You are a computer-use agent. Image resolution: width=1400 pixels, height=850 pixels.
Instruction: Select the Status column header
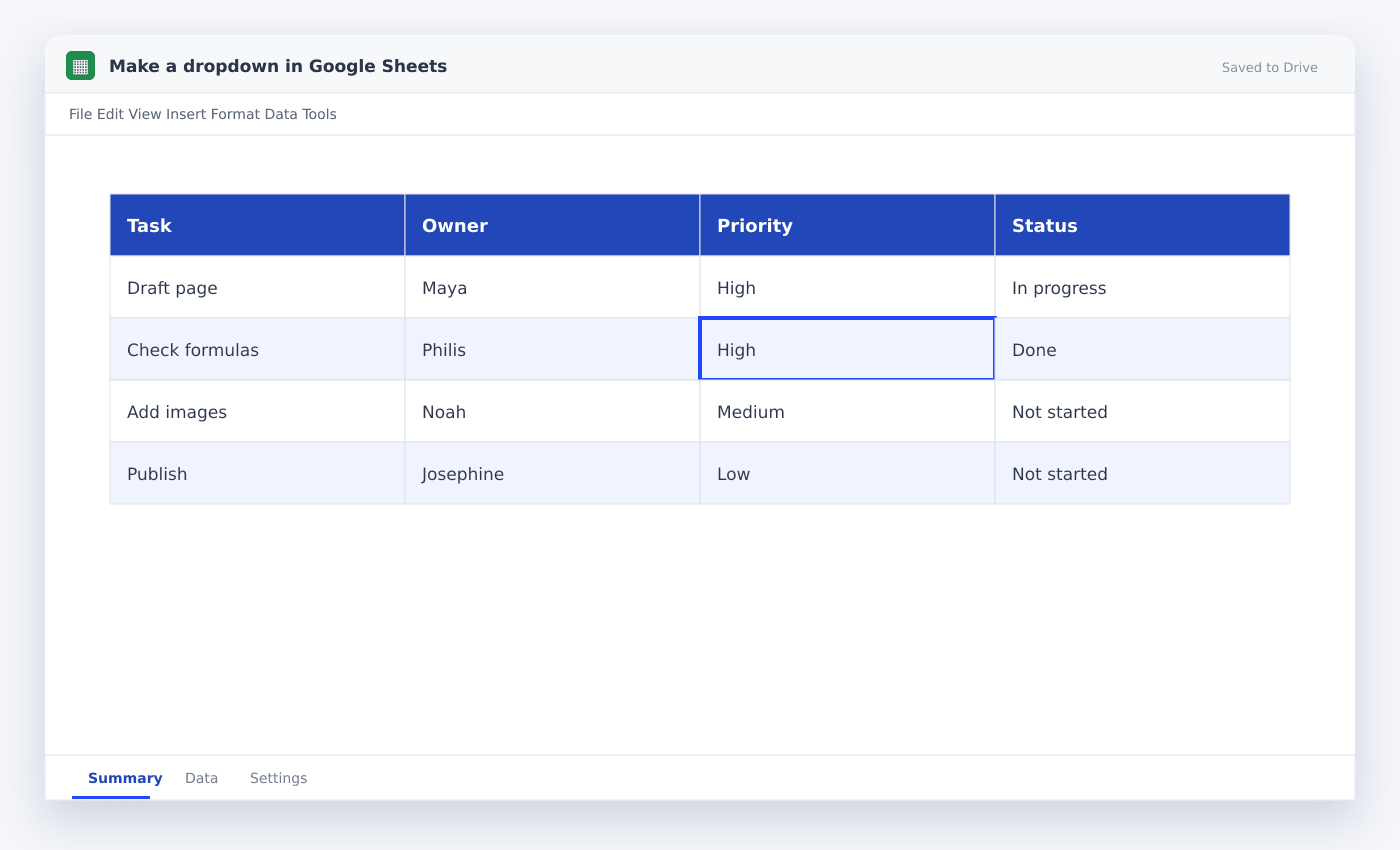coord(1142,225)
